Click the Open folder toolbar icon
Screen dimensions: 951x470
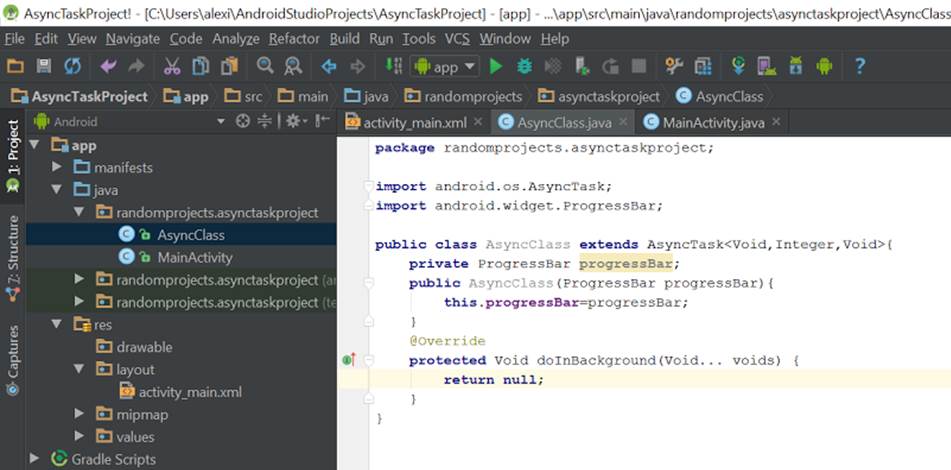(x=15, y=66)
